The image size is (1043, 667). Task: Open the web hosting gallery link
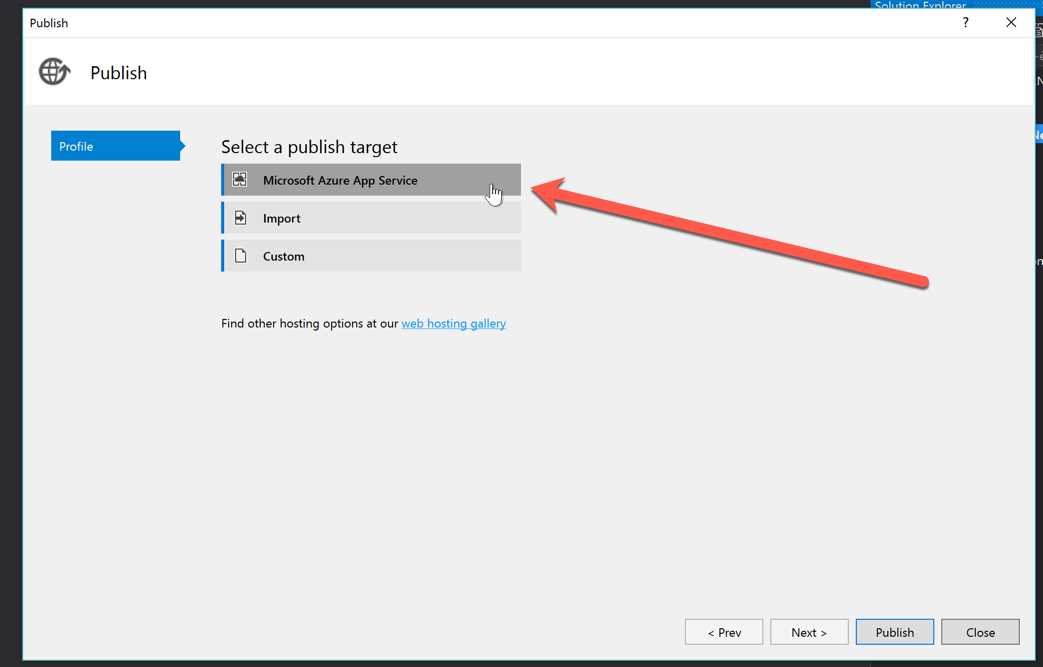(x=453, y=323)
